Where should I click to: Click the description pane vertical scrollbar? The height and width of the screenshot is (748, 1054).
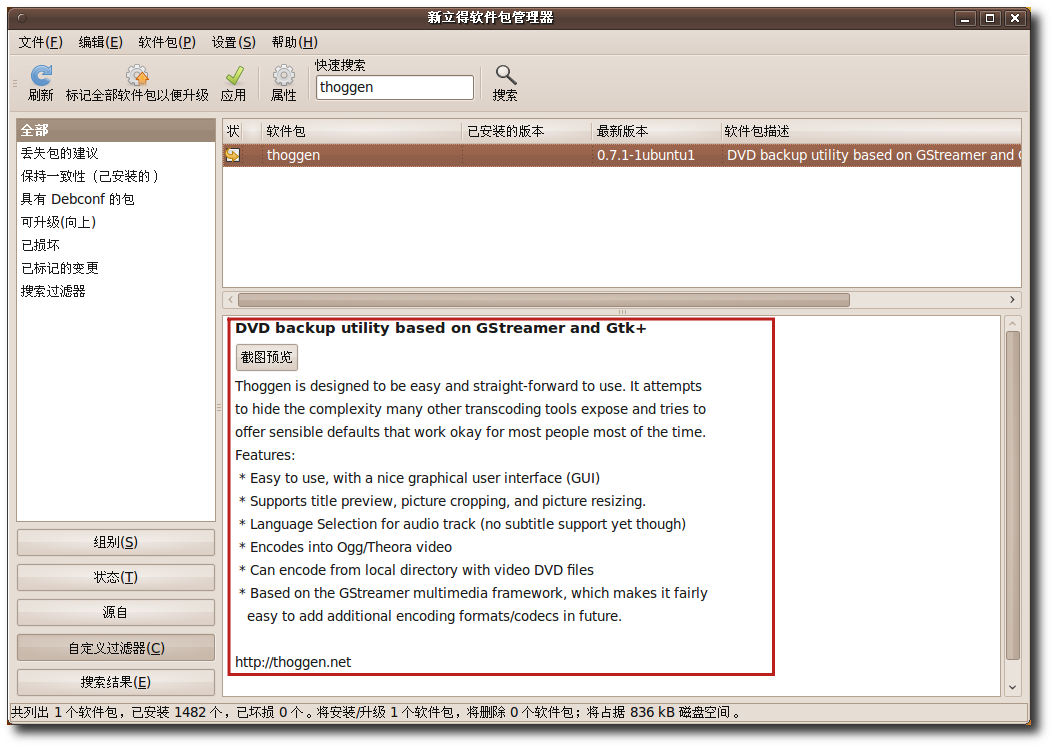pyautogui.click(x=1012, y=495)
